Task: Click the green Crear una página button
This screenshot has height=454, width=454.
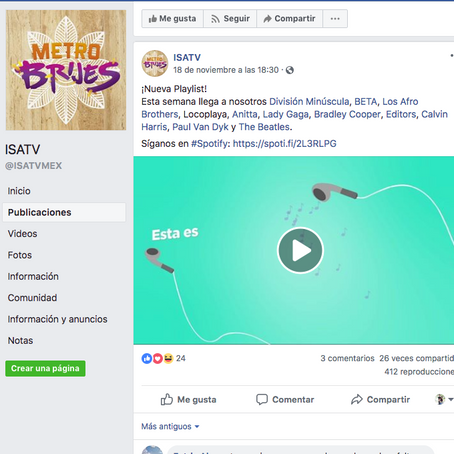Action: tap(45, 368)
